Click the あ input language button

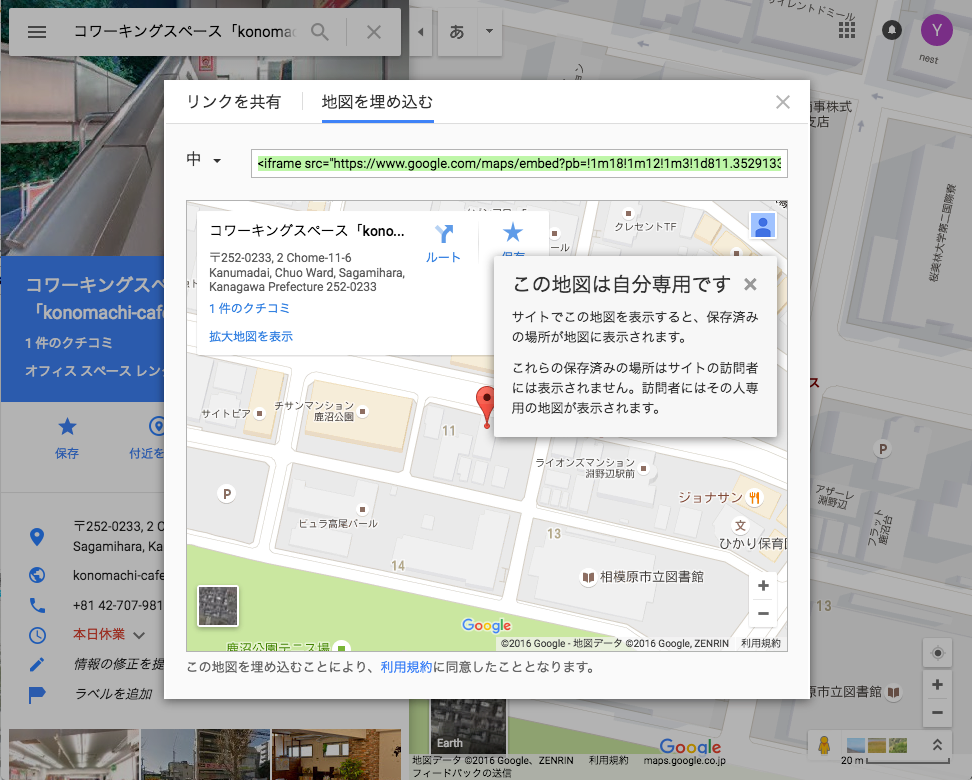click(457, 32)
